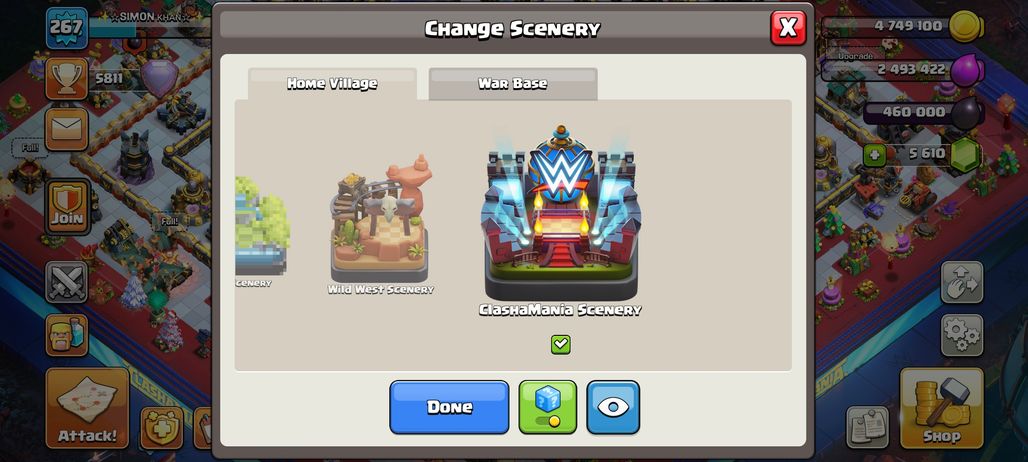The width and height of the screenshot is (1028, 462).
Task: Select the Home Village tab
Action: [x=332, y=84]
